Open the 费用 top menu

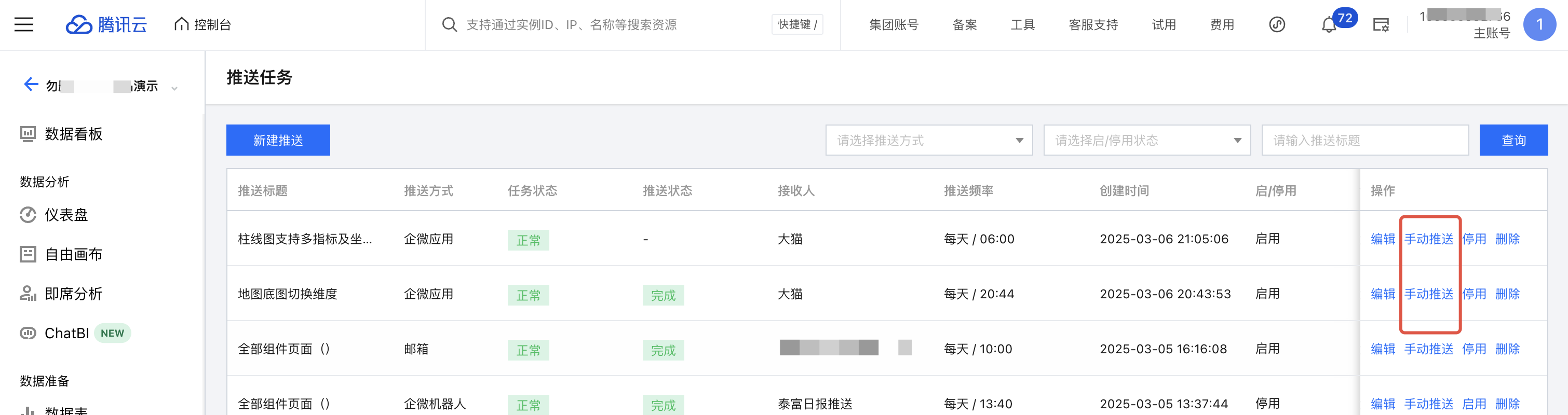point(1222,24)
